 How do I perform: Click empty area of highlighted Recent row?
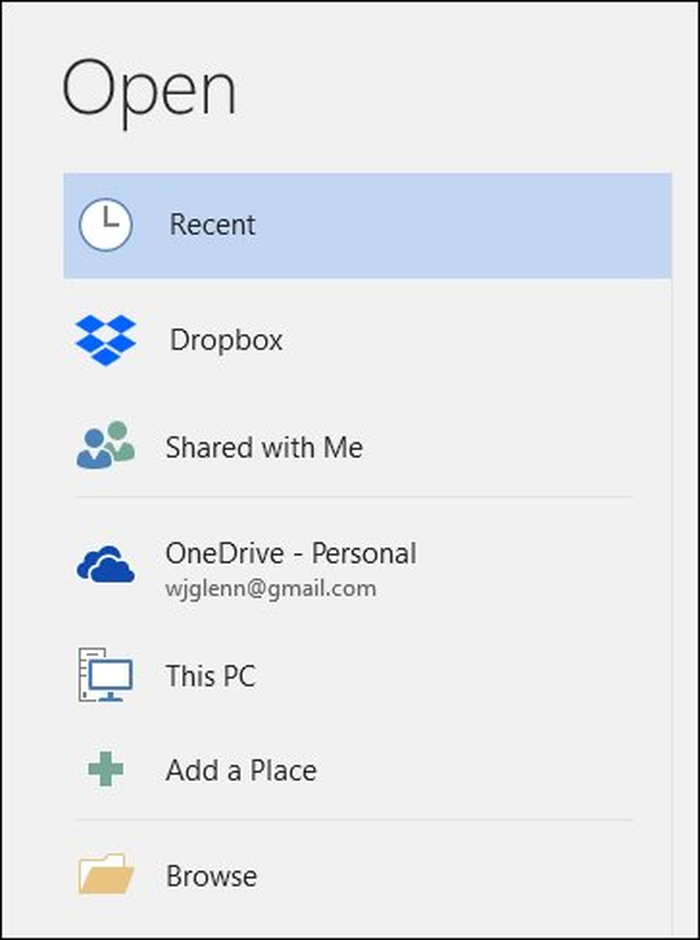(480, 225)
